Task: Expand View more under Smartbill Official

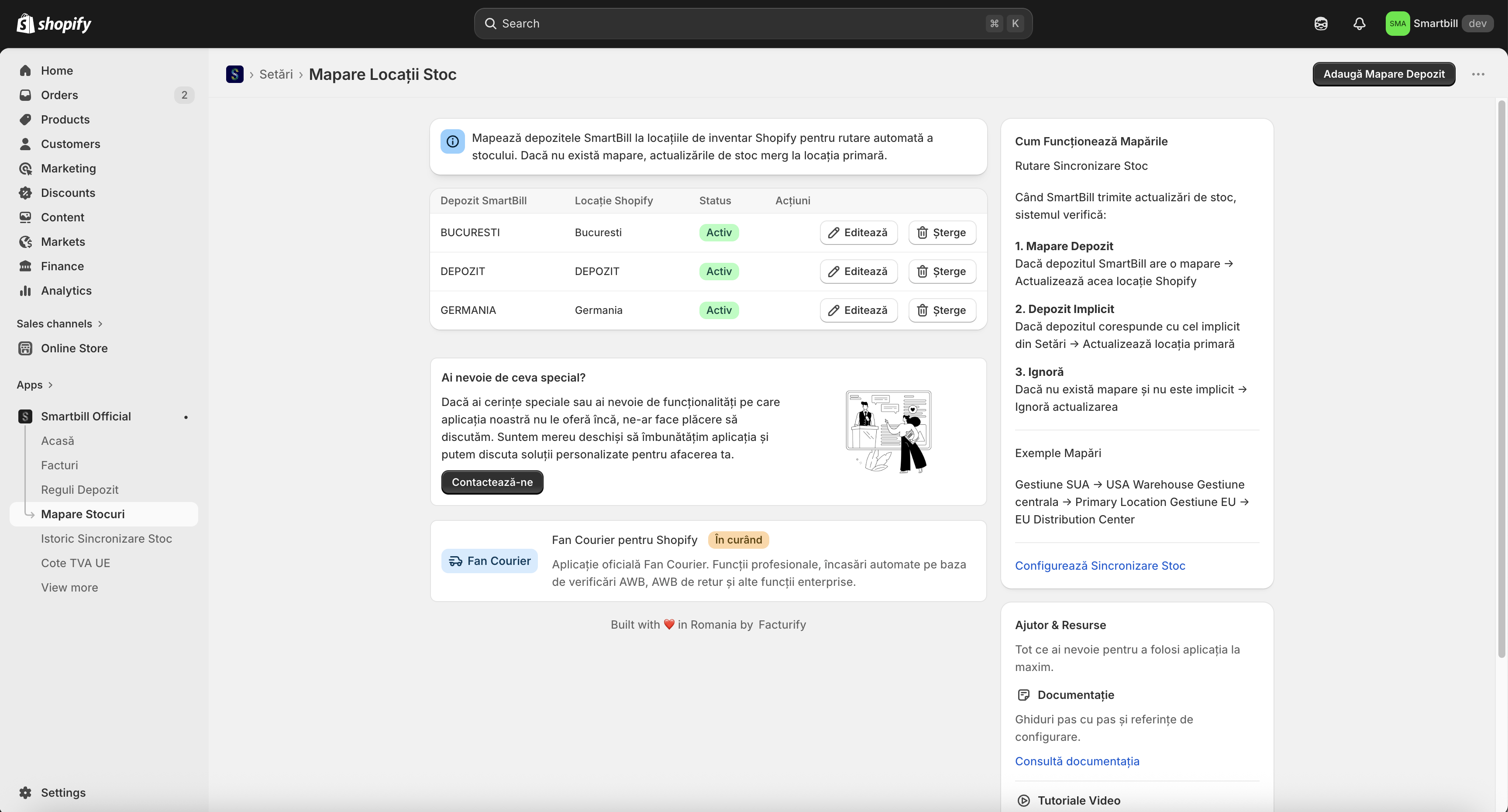Action: (x=70, y=587)
